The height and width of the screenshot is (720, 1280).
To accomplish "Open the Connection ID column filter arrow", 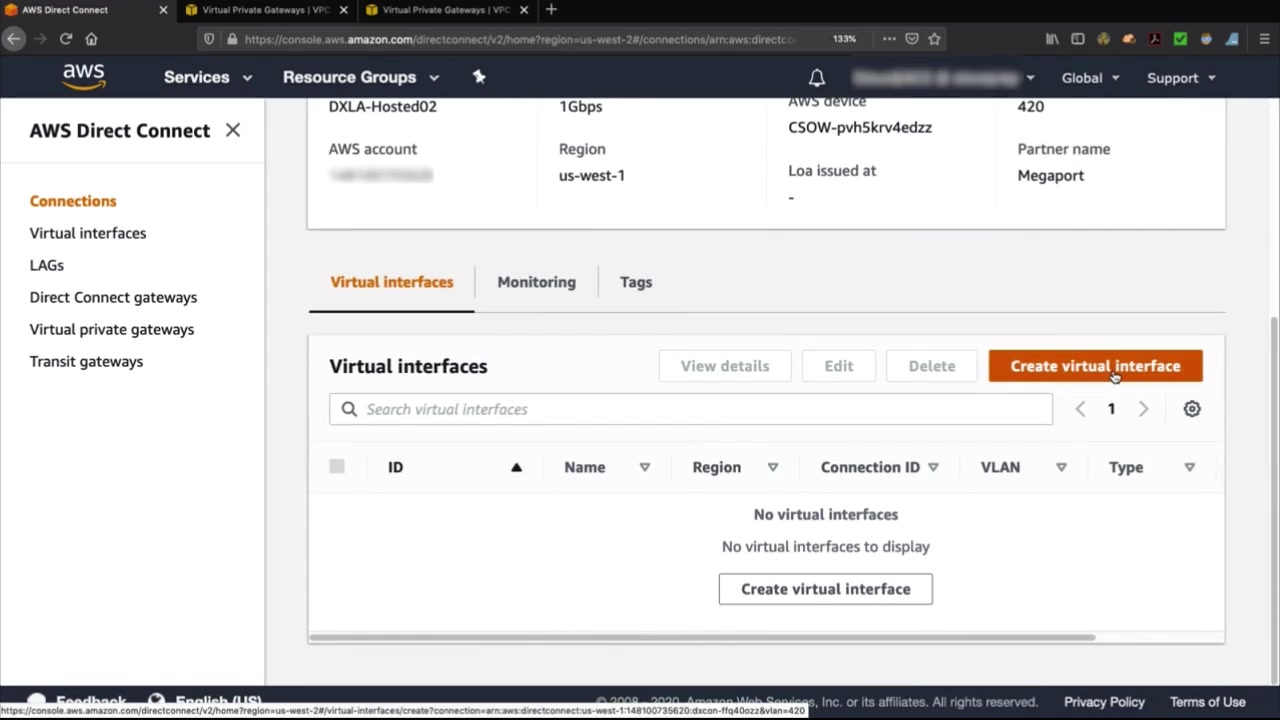I will coord(933,467).
